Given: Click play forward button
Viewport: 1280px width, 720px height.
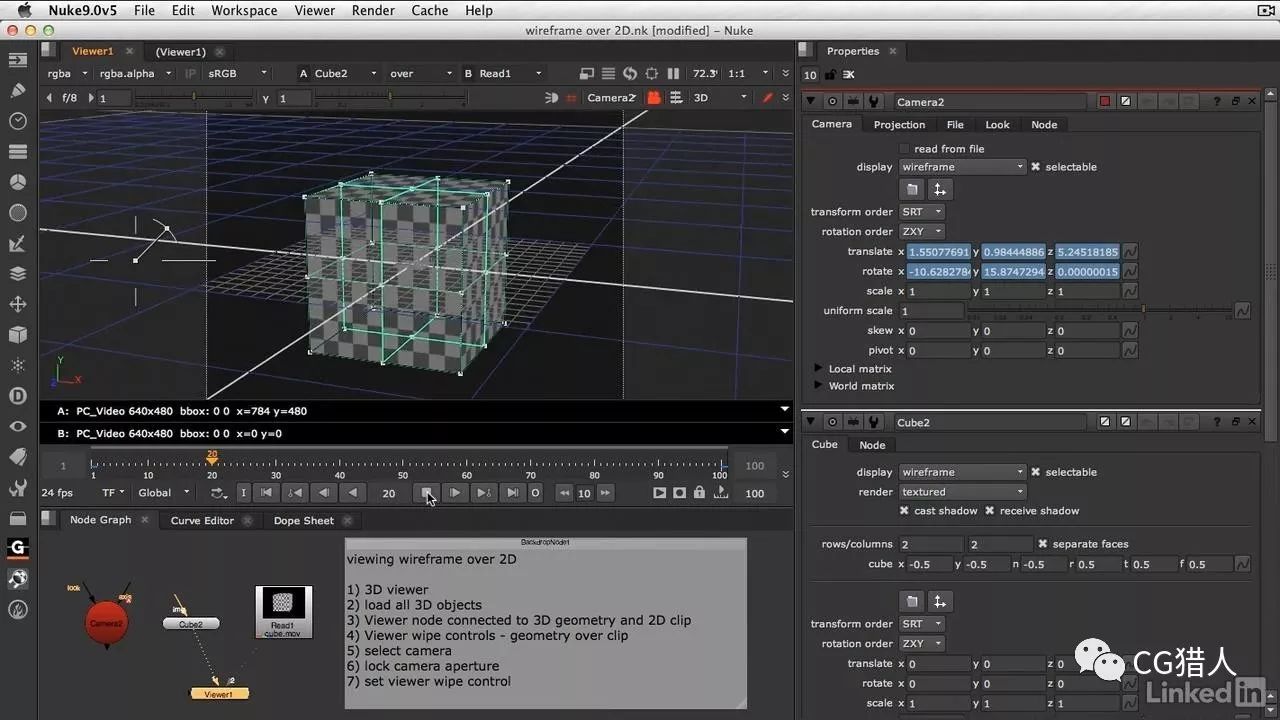Looking at the screenshot, I should [455, 493].
